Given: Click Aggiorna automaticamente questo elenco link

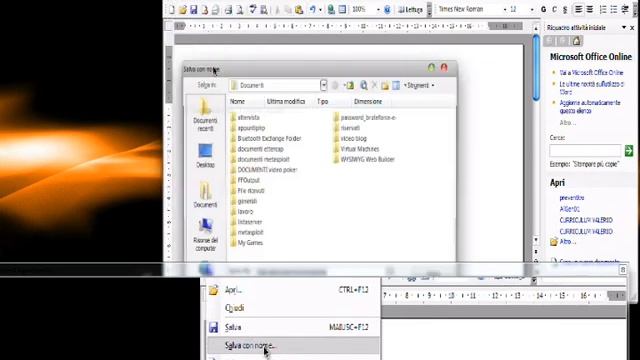Looking at the screenshot, I should click(590, 107).
